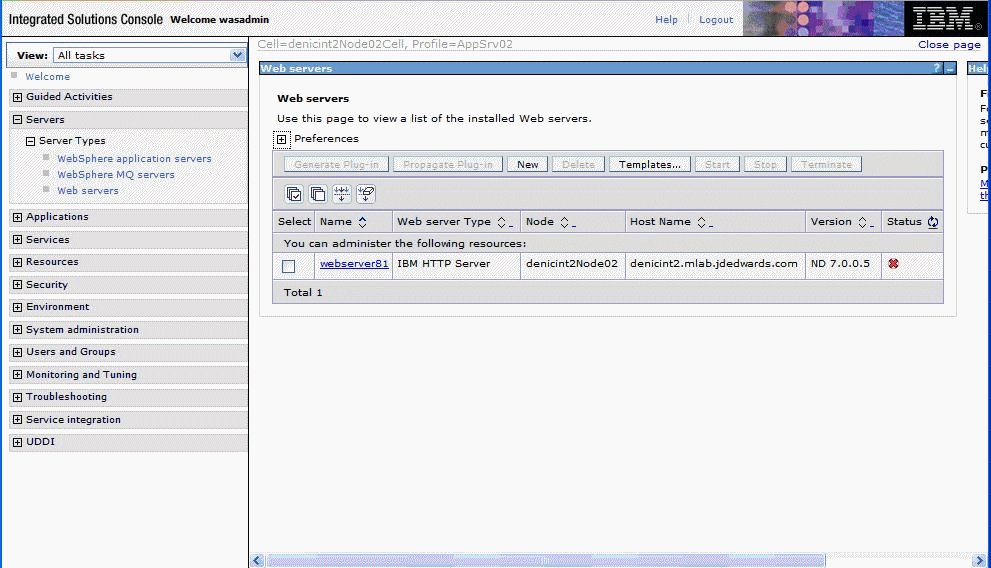The height and width of the screenshot is (568, 991).
Task: Open the Web servers navigation link
Action: tap(88, 190)
